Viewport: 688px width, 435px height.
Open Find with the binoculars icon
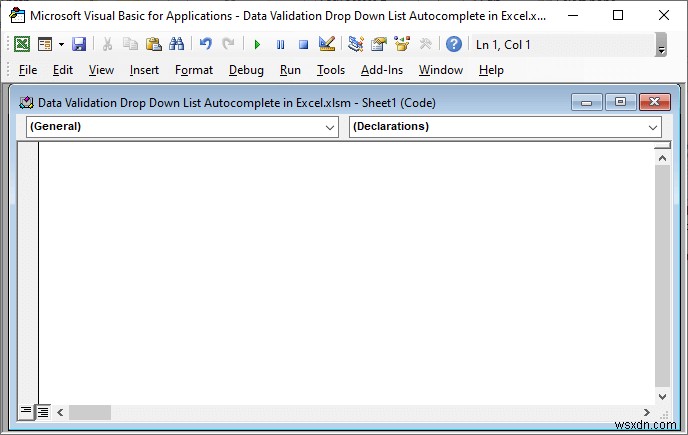coord(176,44)
